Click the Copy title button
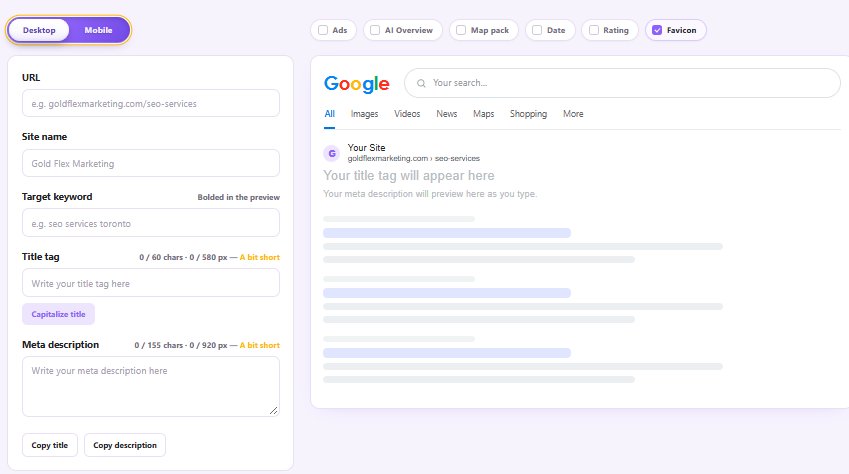This screenshot has width=849, height=474. [50, 445]
